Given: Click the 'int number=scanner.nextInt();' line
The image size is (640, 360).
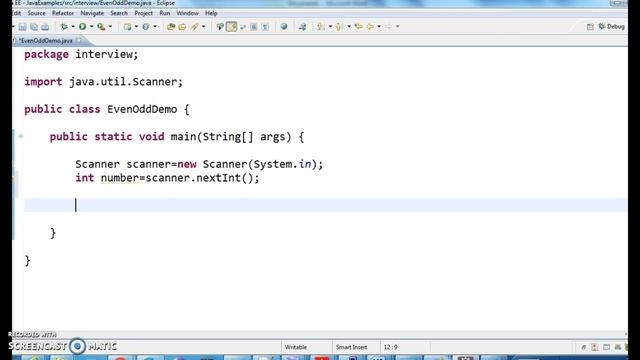Looking at the screenshot, I should pos(167,178).
